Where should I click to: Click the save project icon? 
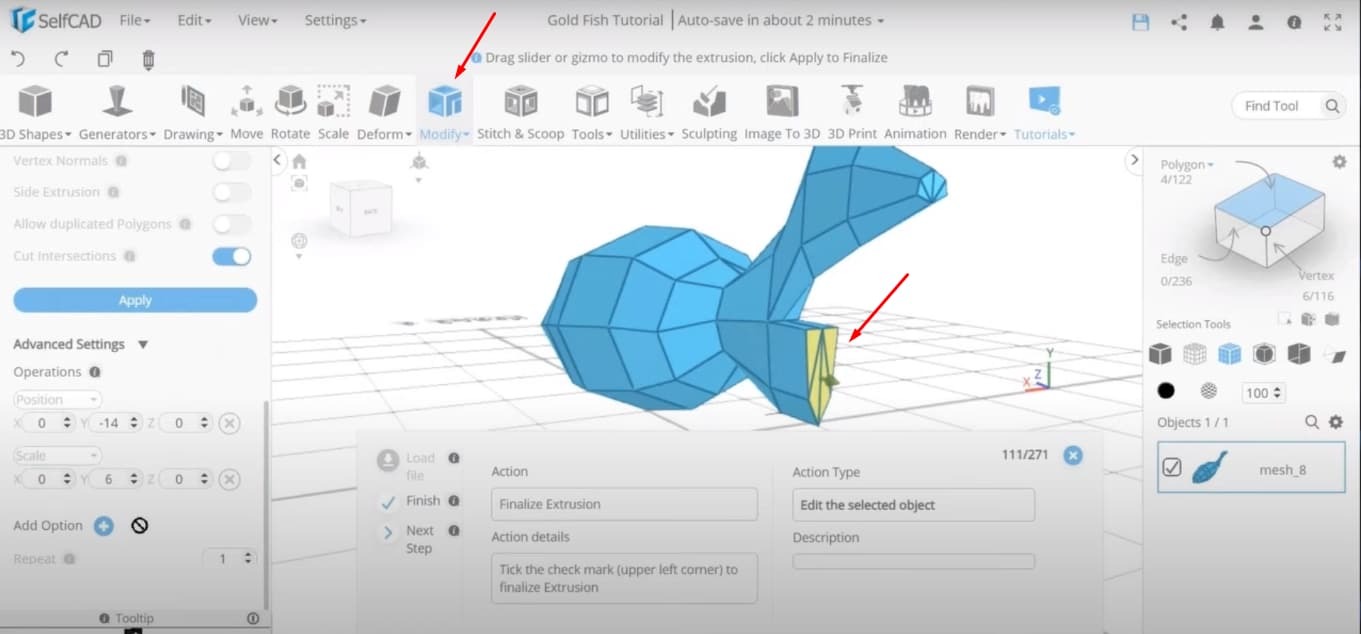point(1140,21)
